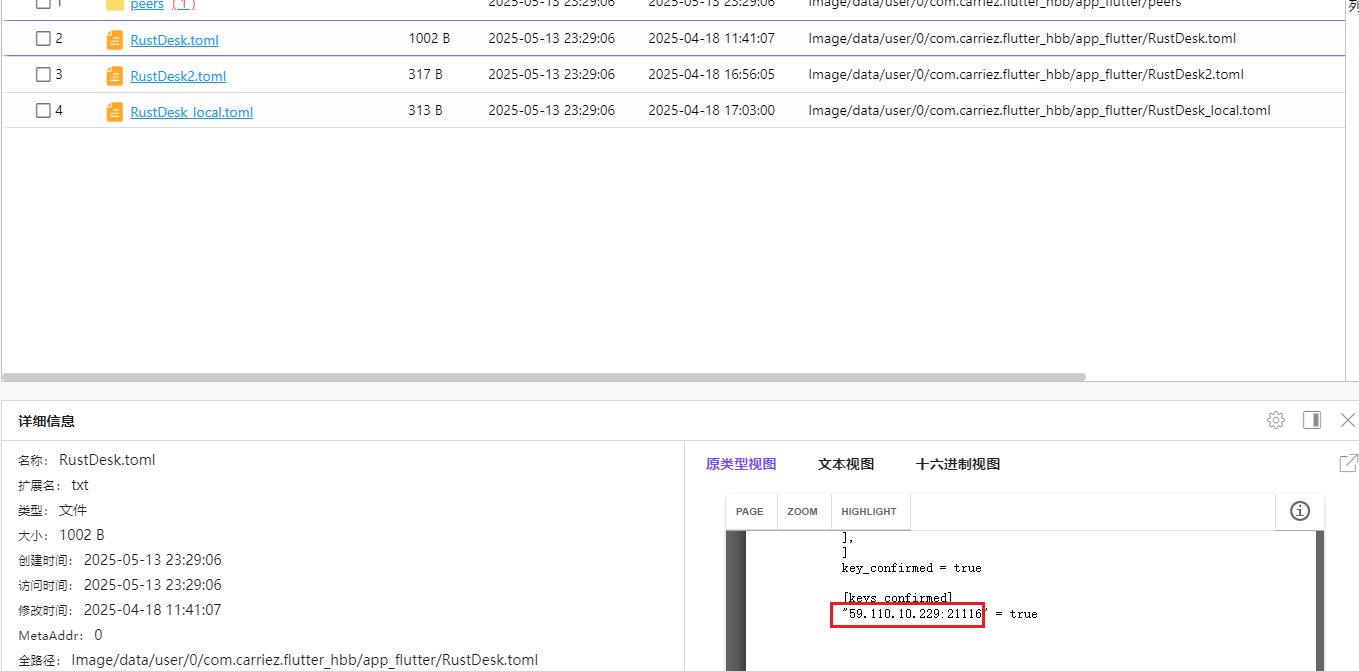This screenshot has height=671, width=1359.
Task: Switch to 原类型视图 tab
Action: (x=741, y=464)
